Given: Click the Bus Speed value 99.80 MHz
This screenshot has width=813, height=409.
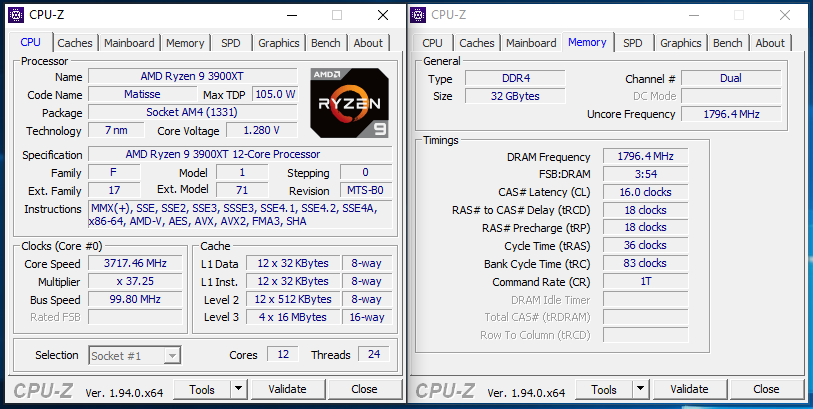Looking at the screenshot, I should (x=135, y=299).
